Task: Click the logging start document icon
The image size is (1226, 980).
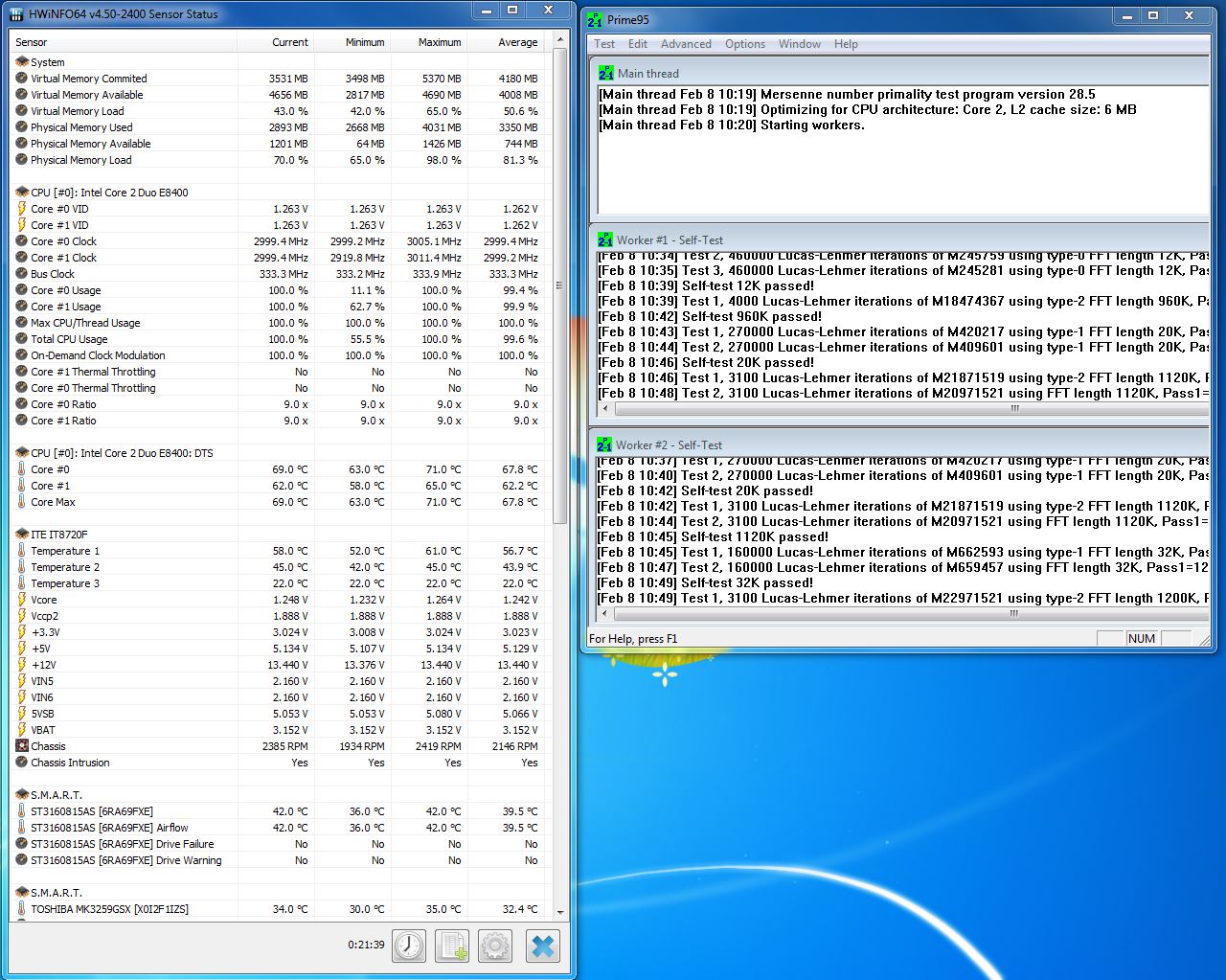Action: (452, 946)
